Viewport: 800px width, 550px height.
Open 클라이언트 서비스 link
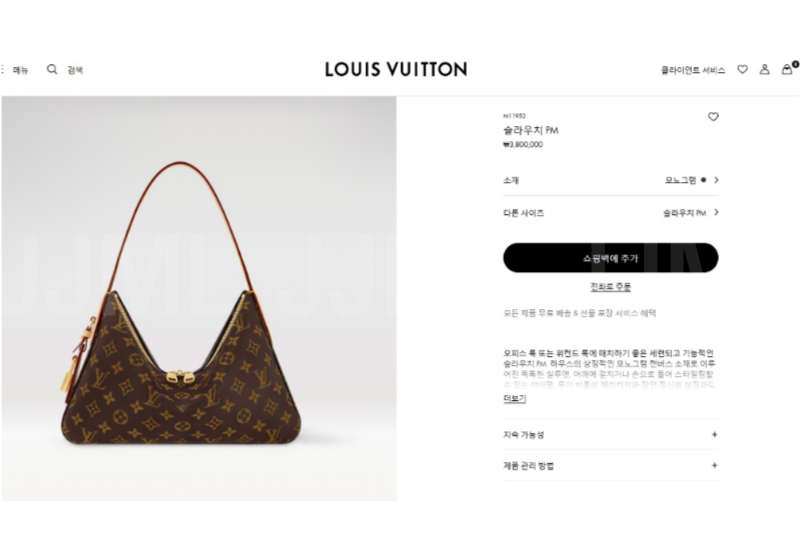[x=693, y=70]
